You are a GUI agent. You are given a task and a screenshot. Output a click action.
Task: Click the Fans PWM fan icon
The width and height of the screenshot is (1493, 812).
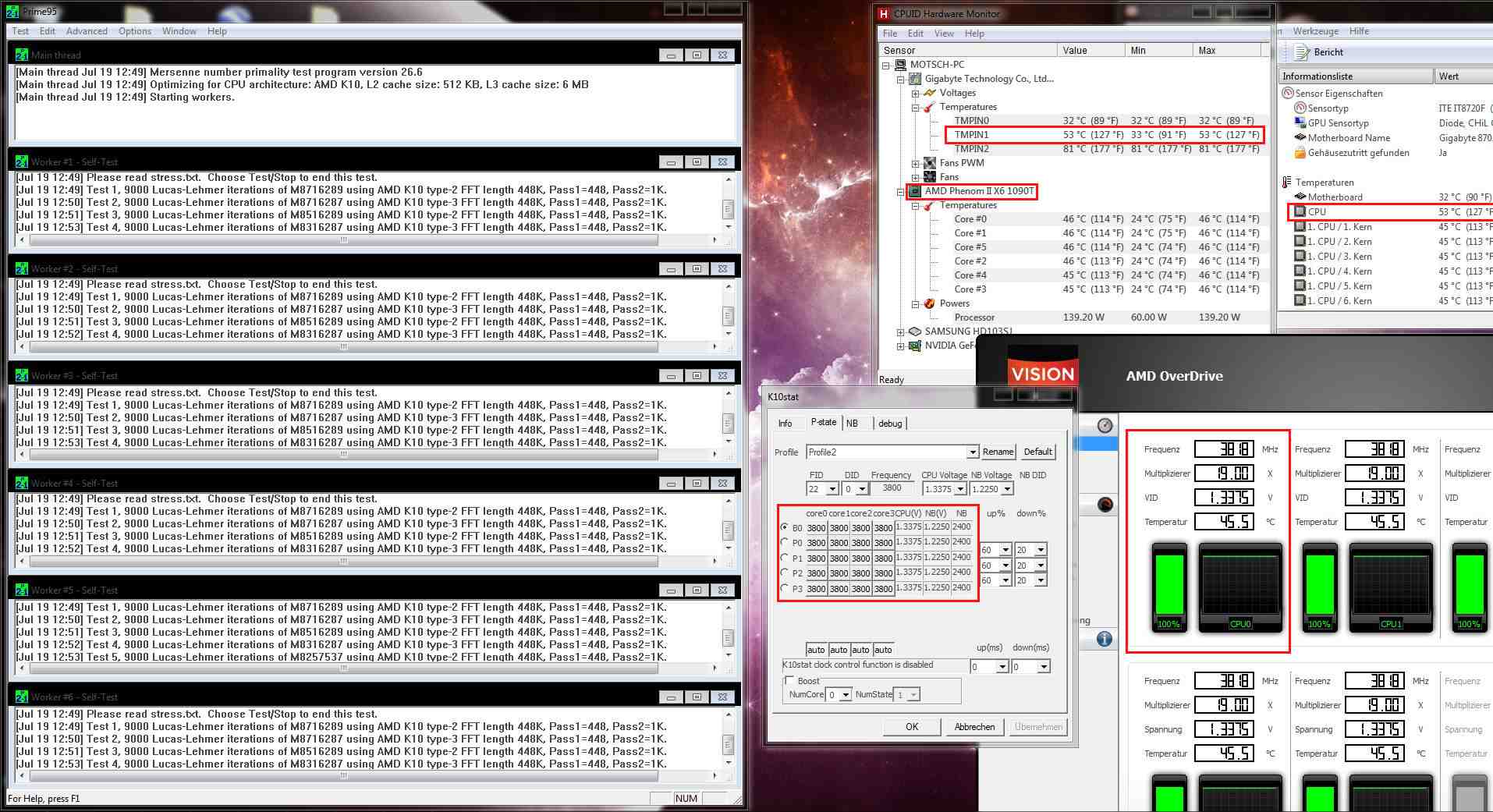coord(930,163)
